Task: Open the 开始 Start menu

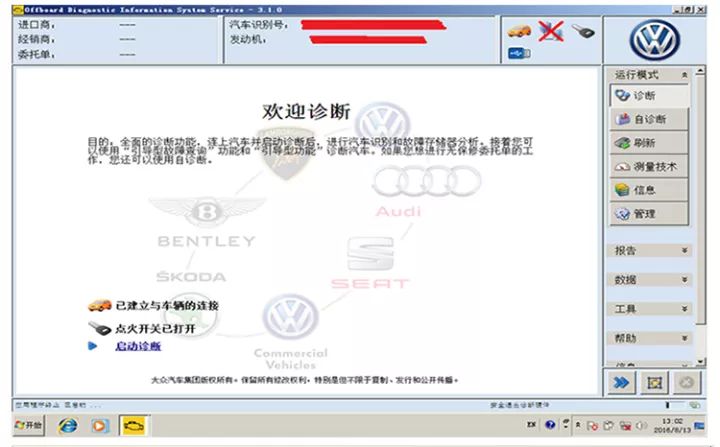Action: pos(28,425)
